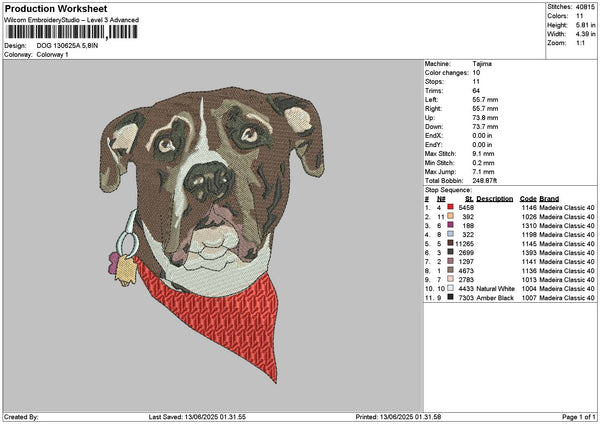600x424 pixels.
Task: Choose the light blue swatch in stop 4
Action: (x=450, y=234)
